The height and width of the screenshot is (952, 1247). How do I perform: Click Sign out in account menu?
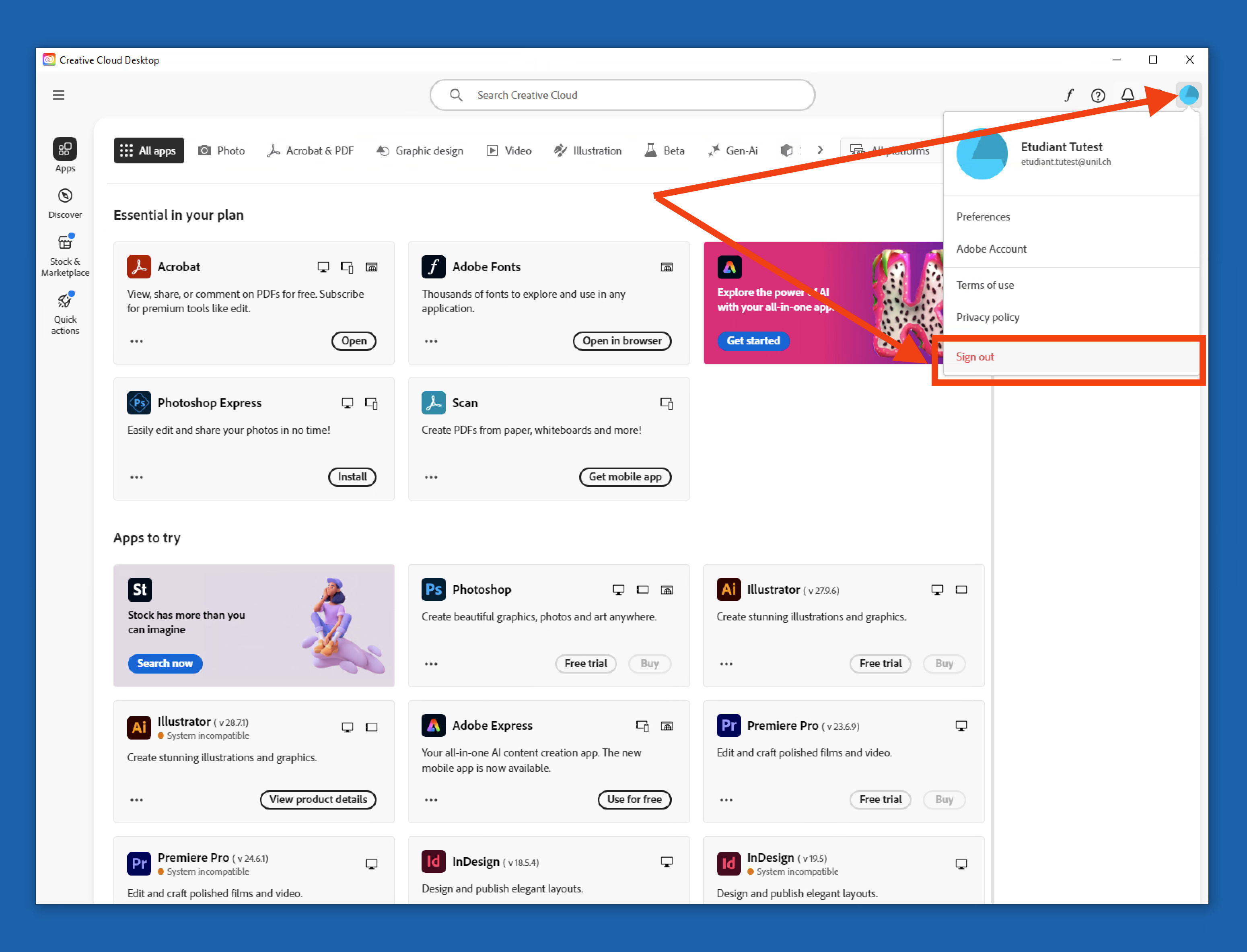tap(975, 356)
